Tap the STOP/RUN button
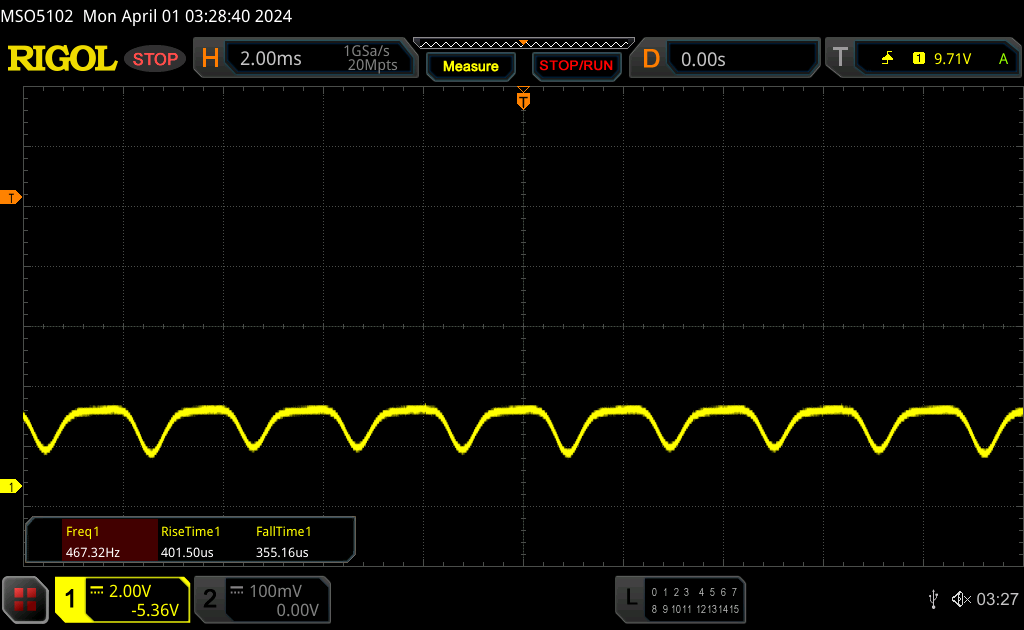Screen dimensions: 1024x630 pos(576,66)
